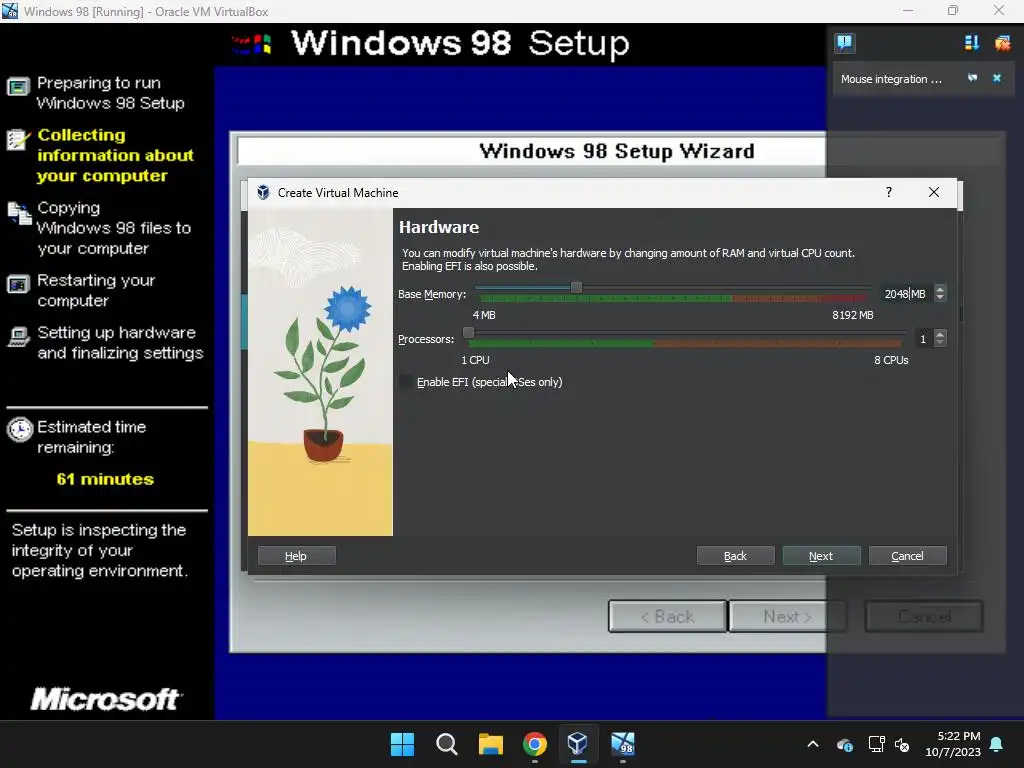Decrease Base Memory with down arrow

[x=940, y=298]
